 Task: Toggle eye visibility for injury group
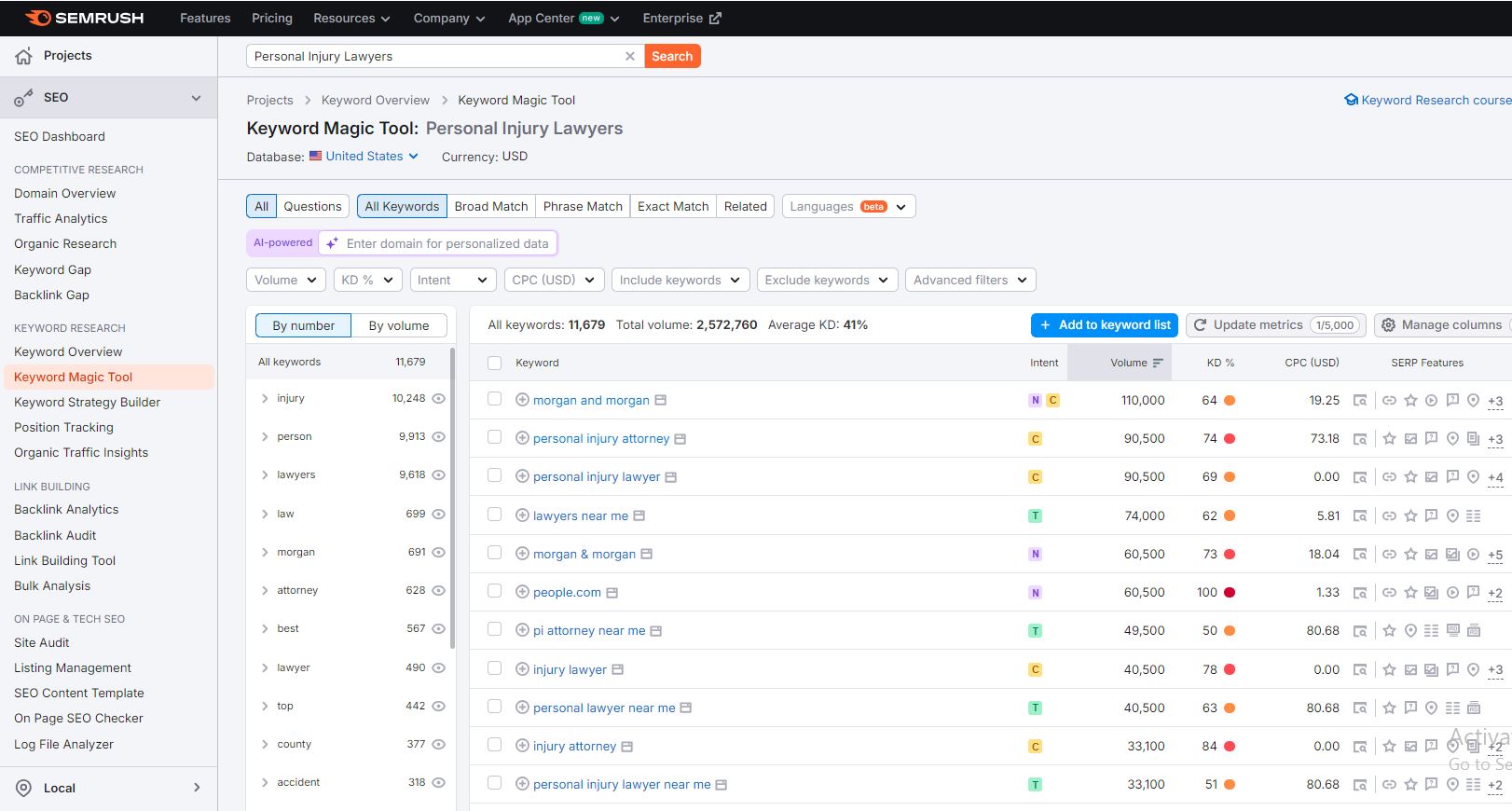[439, 398]
